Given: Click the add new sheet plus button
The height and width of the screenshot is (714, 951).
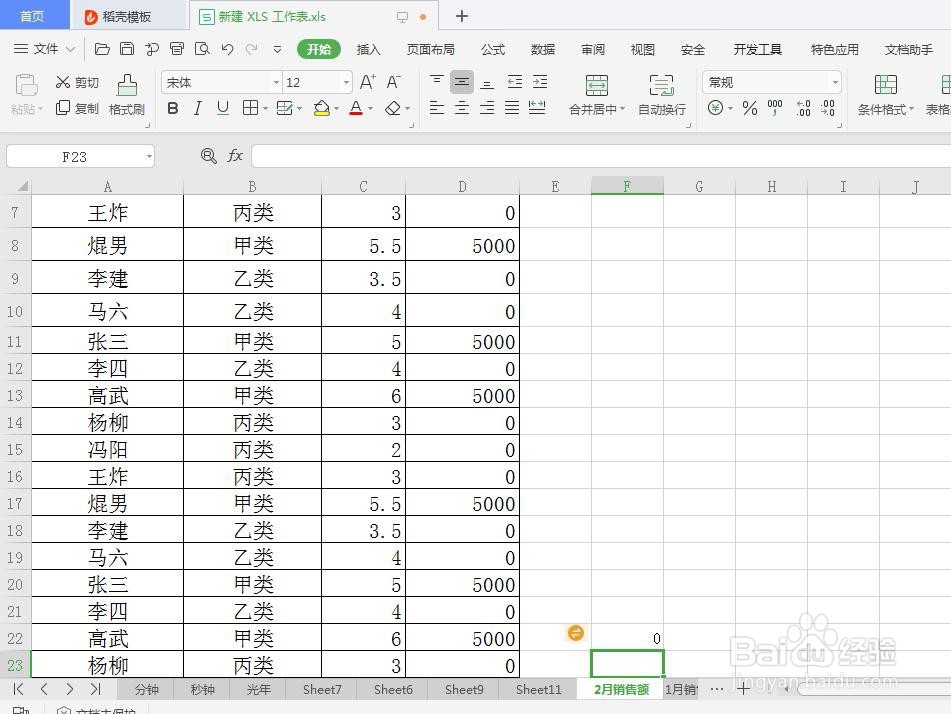Looking at the screenshot, I should point(744,689).
